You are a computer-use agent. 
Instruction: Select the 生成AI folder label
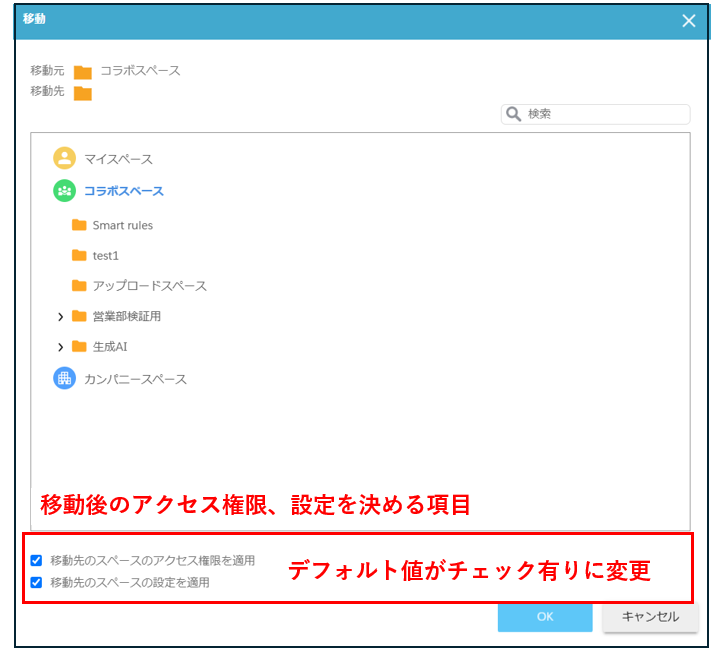pos(110,347)
